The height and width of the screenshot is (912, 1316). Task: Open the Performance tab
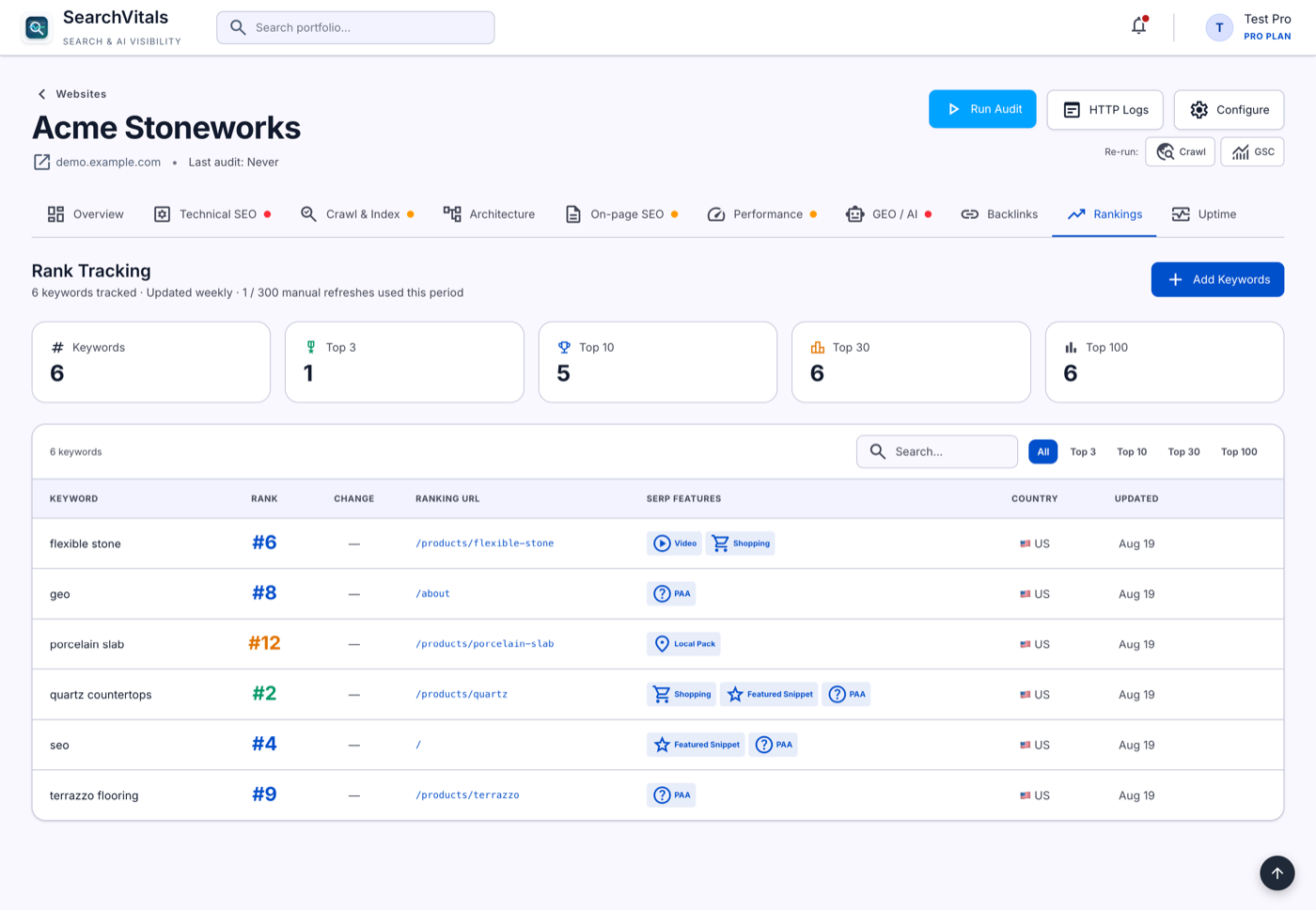coord(761,214)
